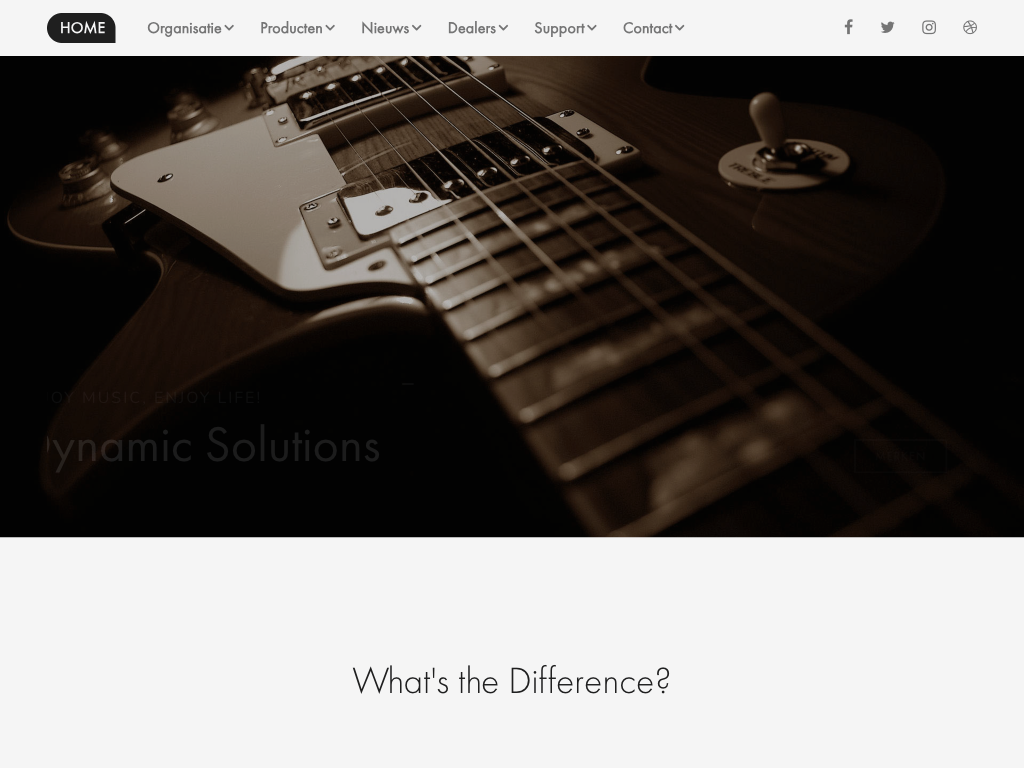Expand the chevron next to Organisatie

point(229,28)
